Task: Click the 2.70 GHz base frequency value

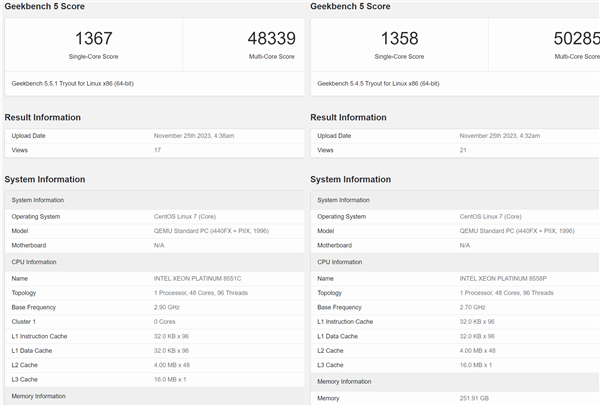Action: click(x=474, y=307)
